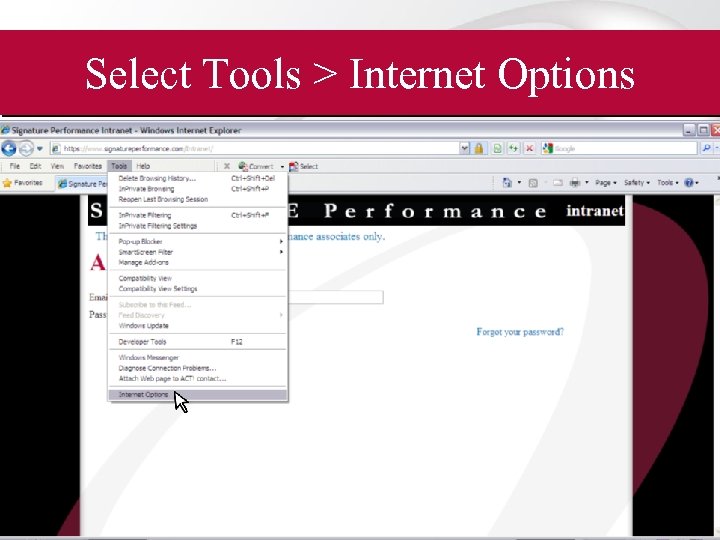Select Reopen Last Browsing Session

197,199
